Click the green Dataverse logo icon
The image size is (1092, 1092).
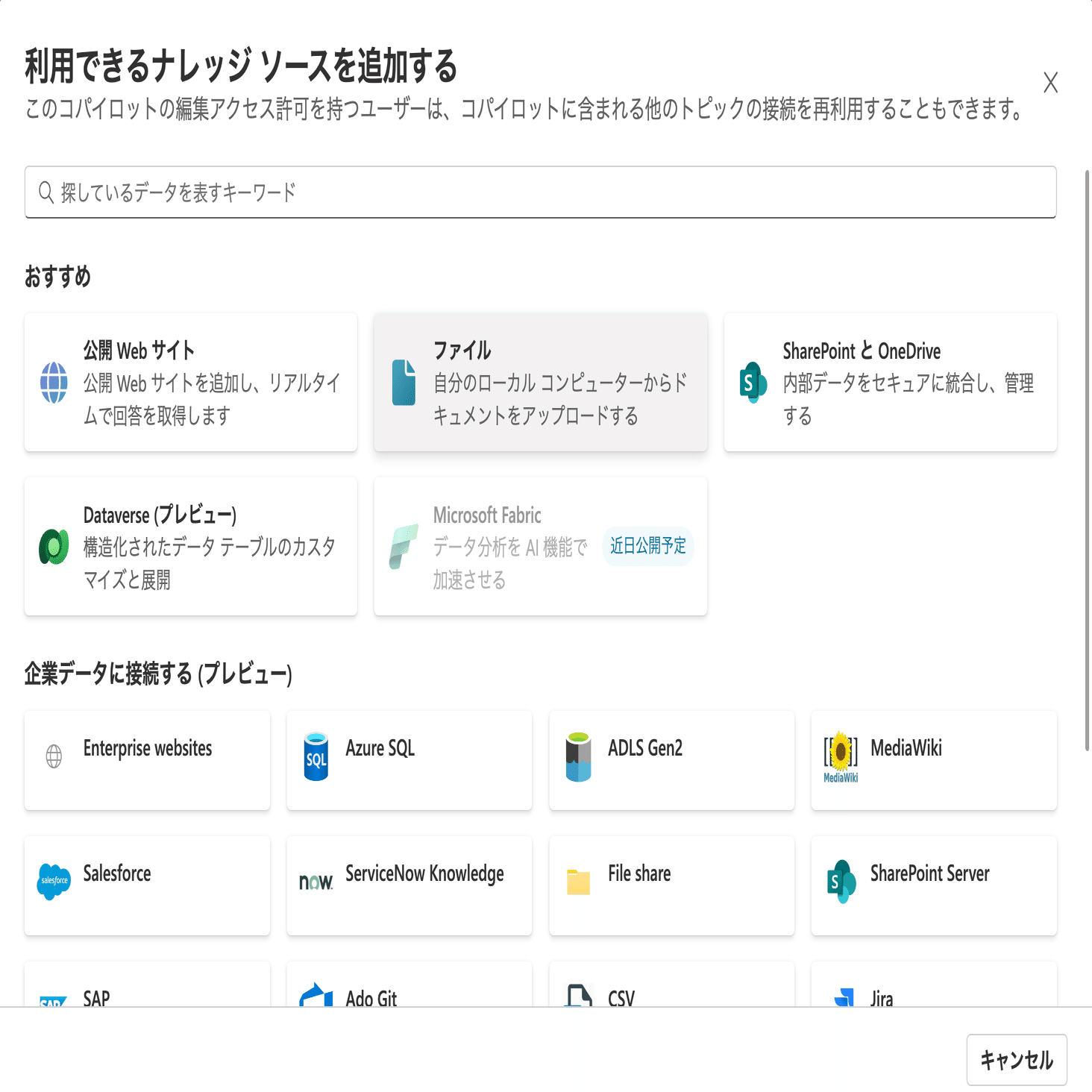pyautogui.click(x=54, y=547)
